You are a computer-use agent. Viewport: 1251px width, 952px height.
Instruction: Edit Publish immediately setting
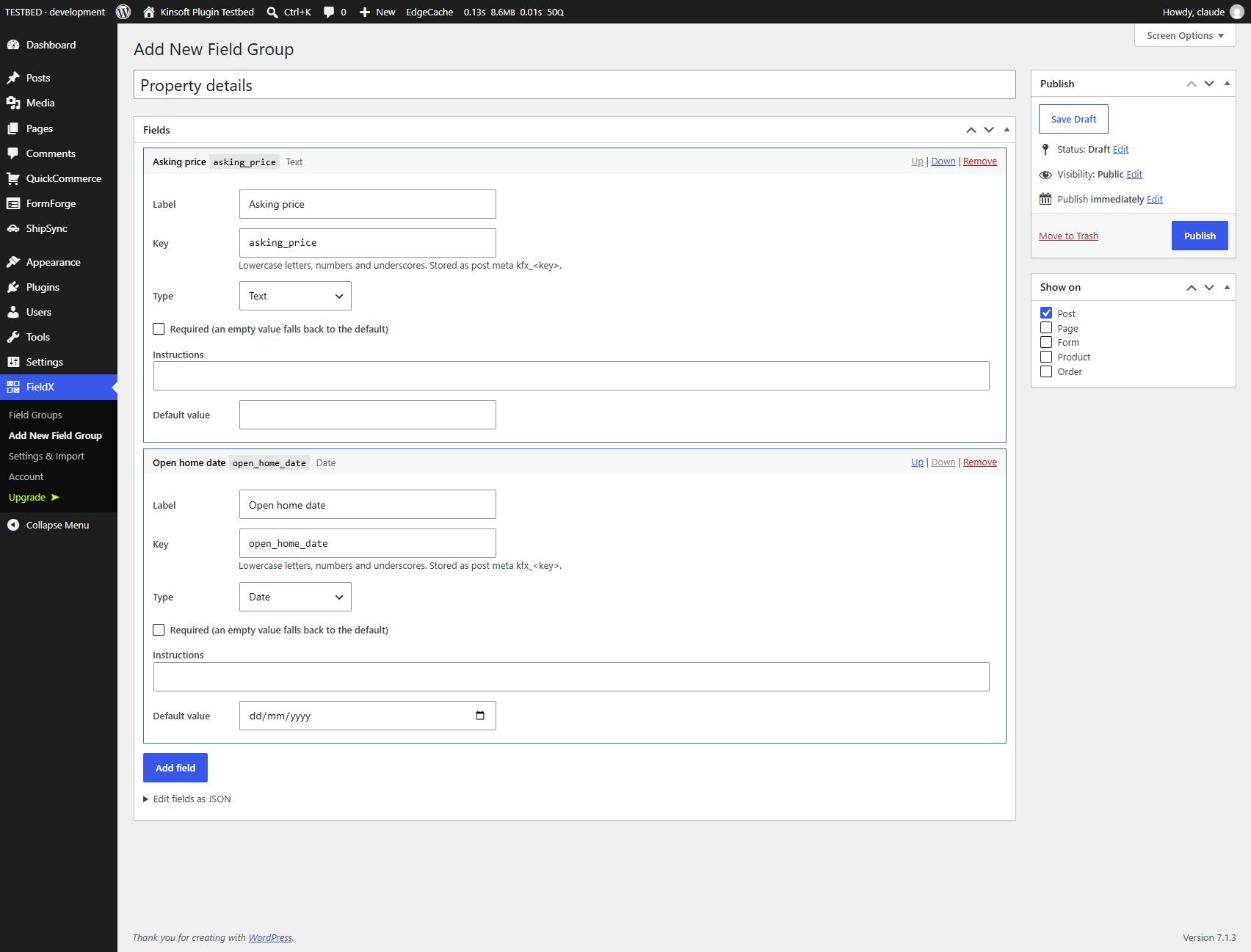point(1154,199)
